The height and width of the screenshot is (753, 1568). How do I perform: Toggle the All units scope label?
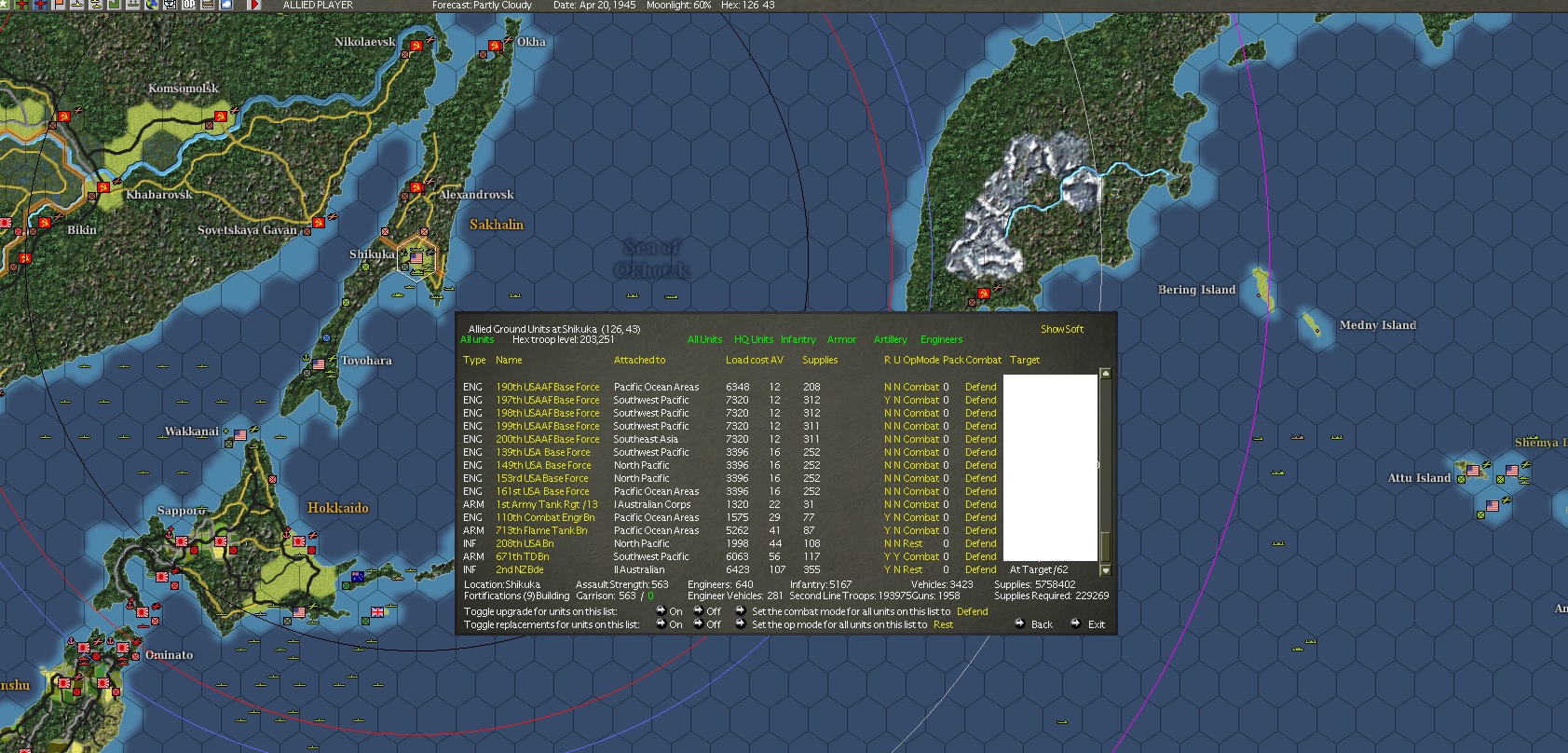tap(477, 339)
